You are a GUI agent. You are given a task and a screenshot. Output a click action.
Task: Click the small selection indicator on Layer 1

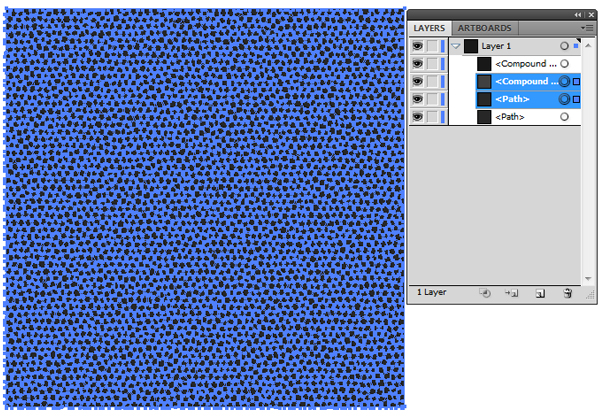click(x=576, y=46)
